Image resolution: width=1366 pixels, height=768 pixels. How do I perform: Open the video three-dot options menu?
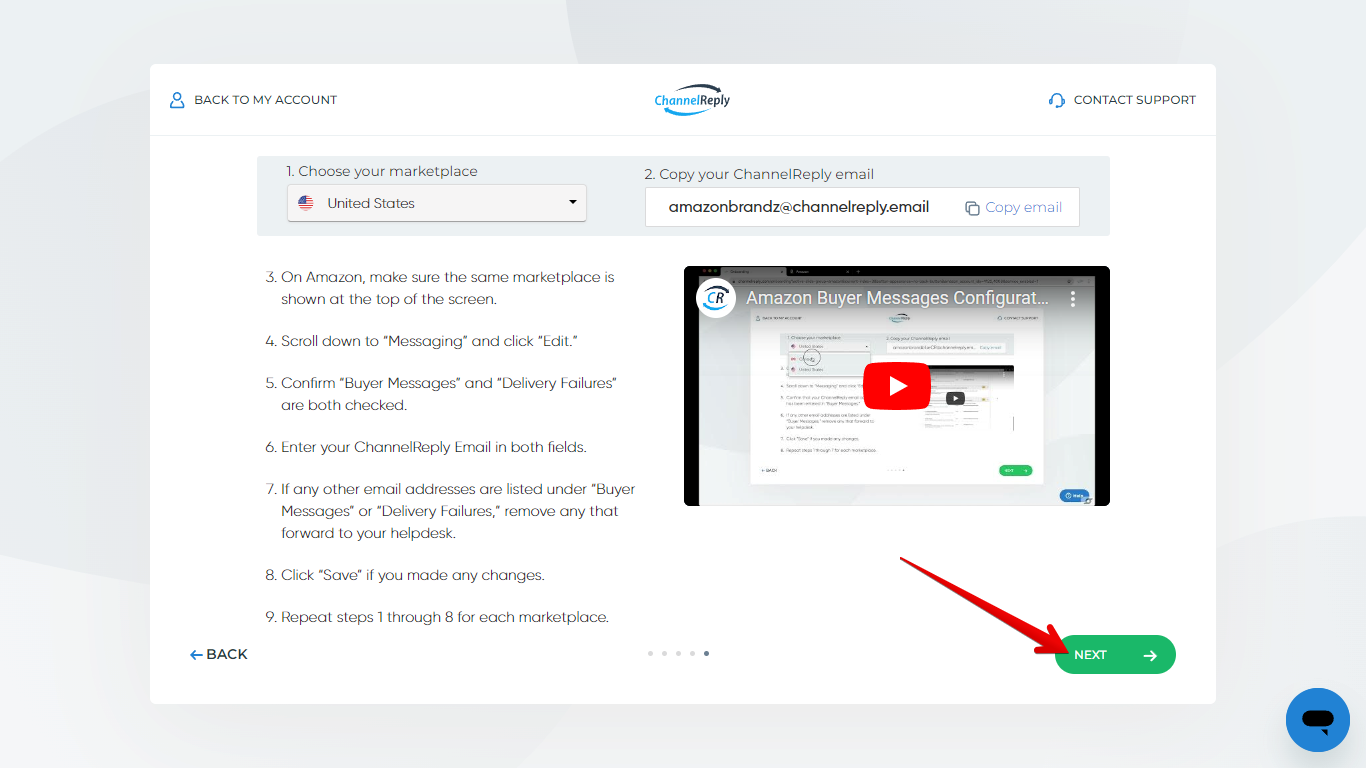coord(1073,298)
